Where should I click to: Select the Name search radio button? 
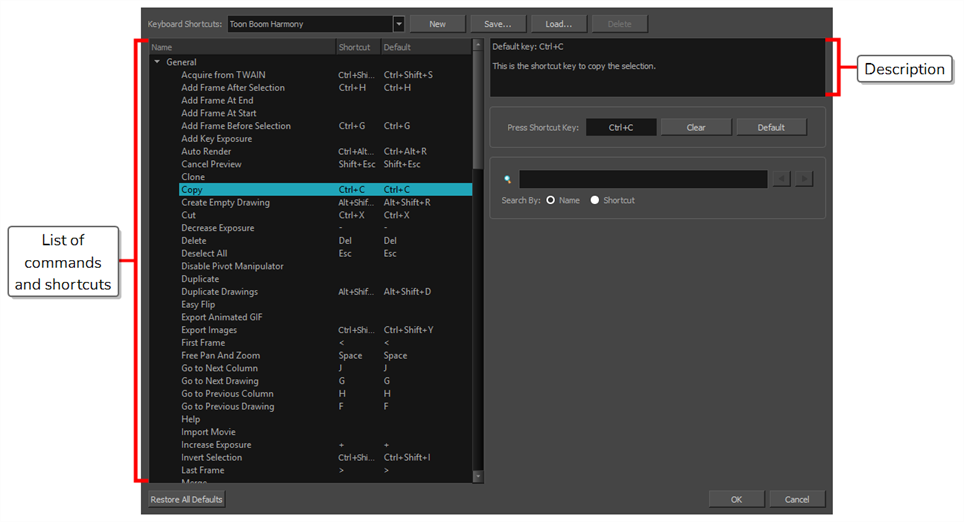point(551,200)
